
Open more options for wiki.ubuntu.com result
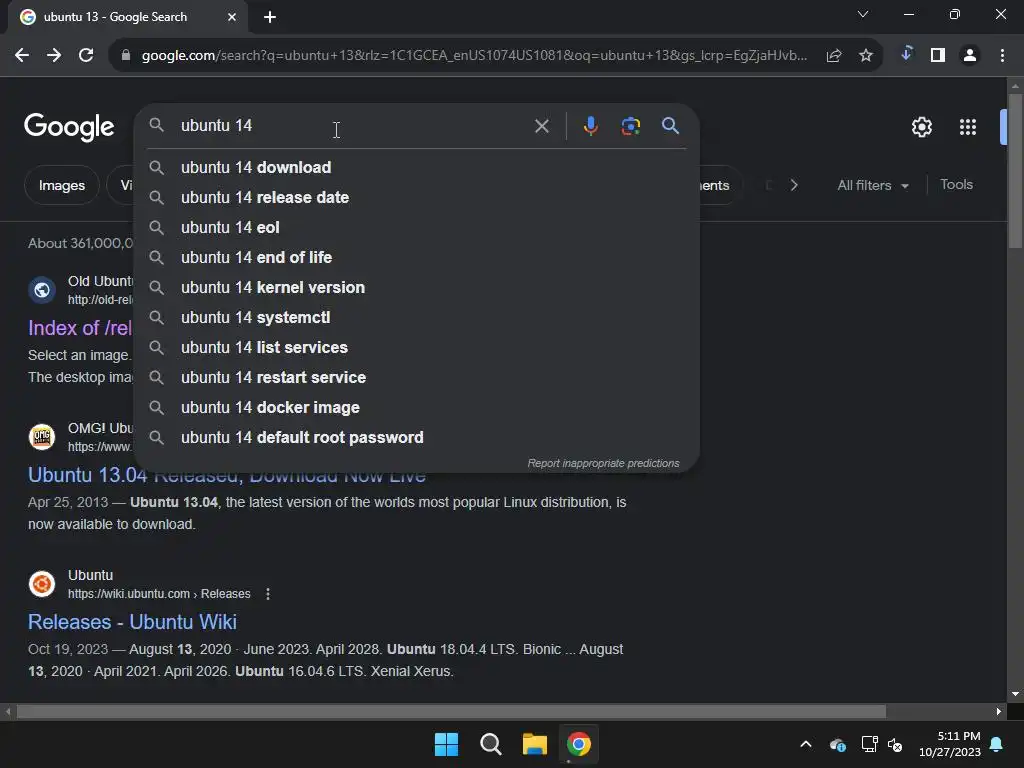click(x=268, y=594)
